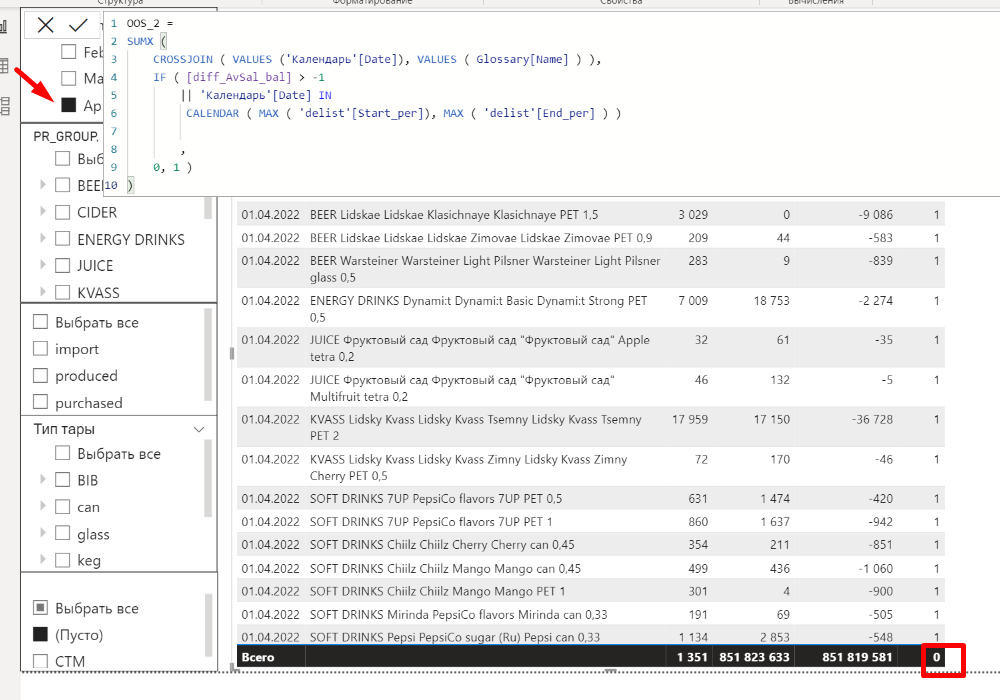
Task: Expand the BEER tree node
Action: [43, 185]
